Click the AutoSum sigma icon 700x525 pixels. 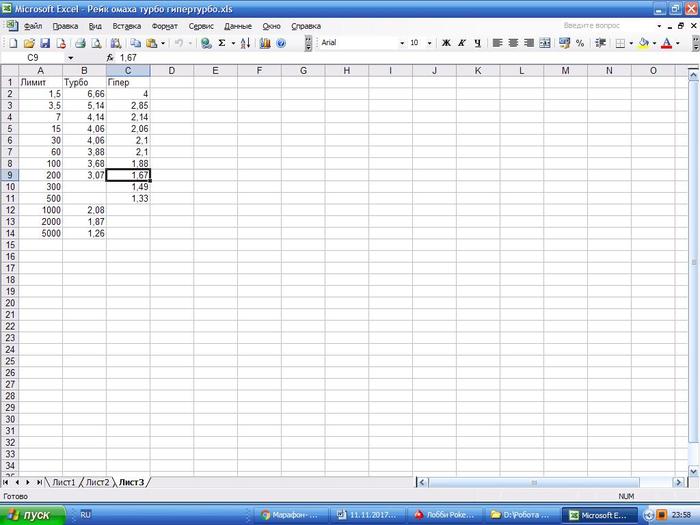pyautogui.click(x=222, y=43)
